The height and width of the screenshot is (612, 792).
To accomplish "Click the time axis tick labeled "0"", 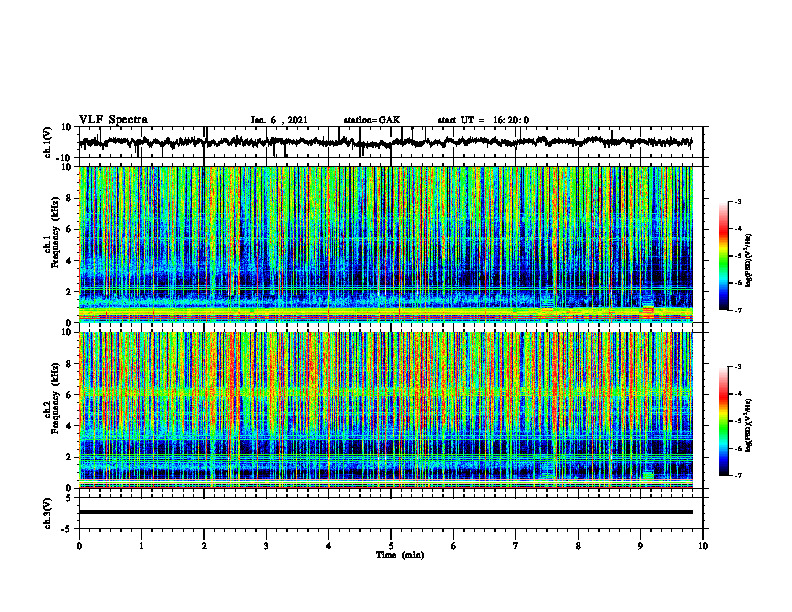I will (x=79, y=546).
